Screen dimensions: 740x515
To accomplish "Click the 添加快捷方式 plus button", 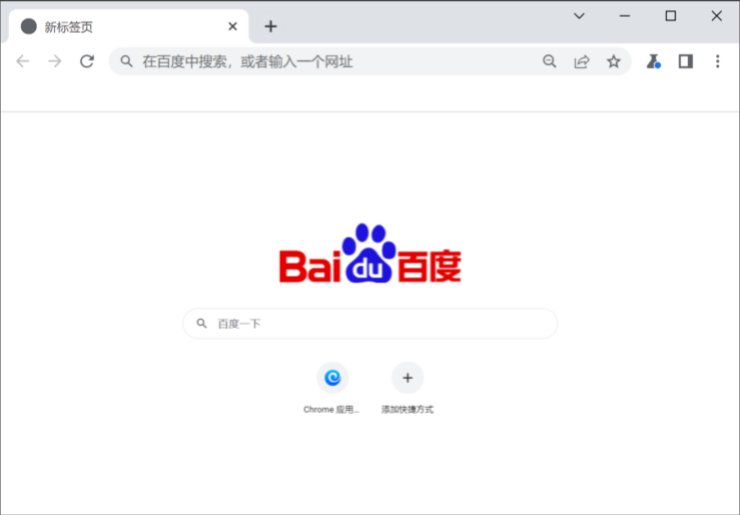I will click(407, 378).
